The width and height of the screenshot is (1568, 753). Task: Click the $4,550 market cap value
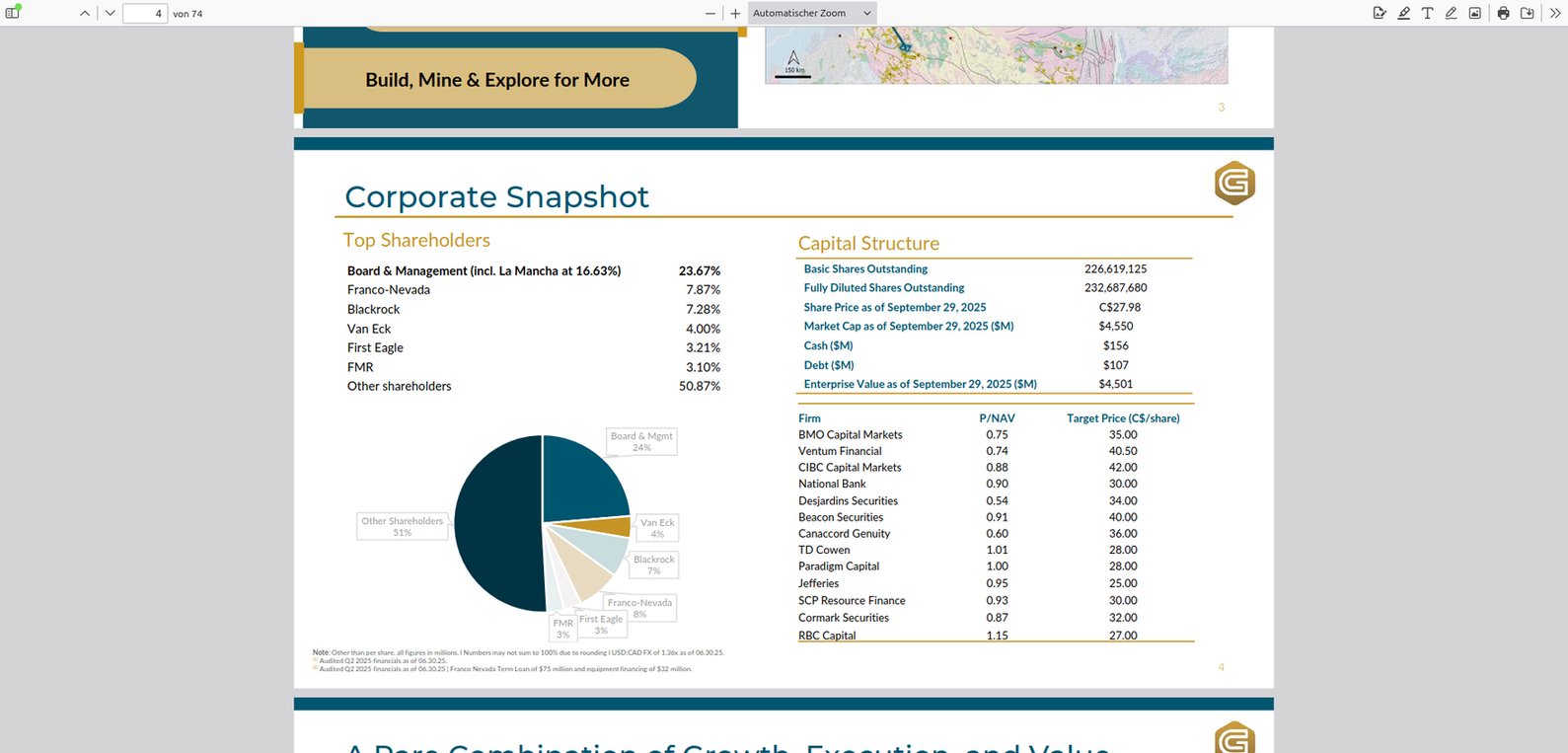1116,327
